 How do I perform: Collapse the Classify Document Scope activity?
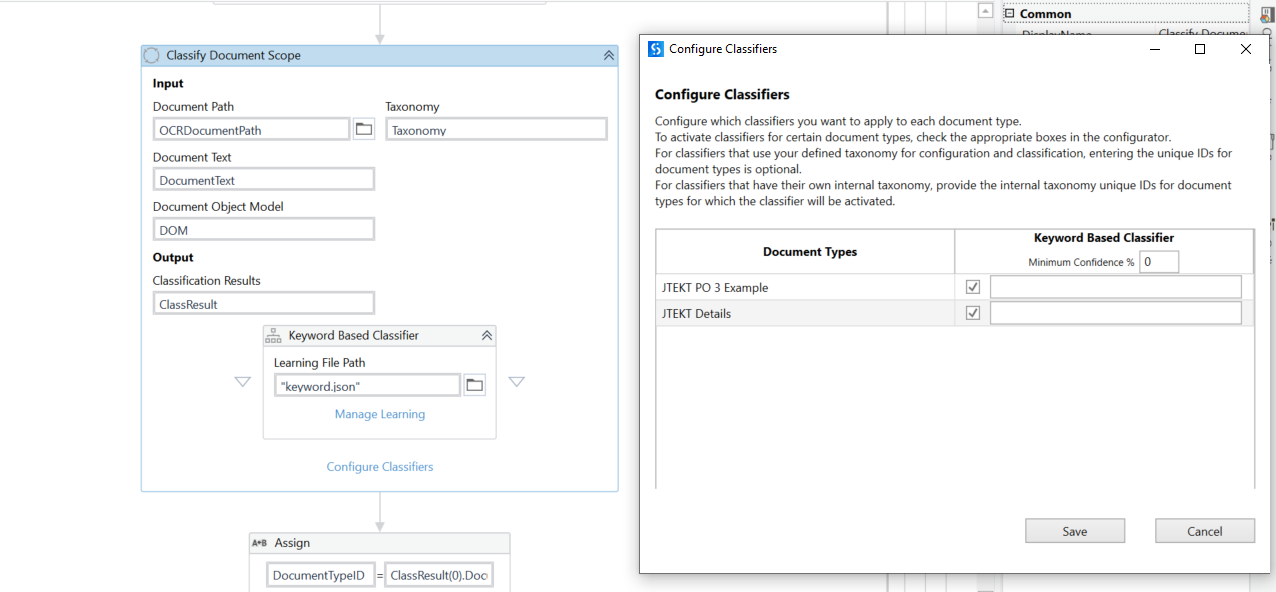pos(609,56)
